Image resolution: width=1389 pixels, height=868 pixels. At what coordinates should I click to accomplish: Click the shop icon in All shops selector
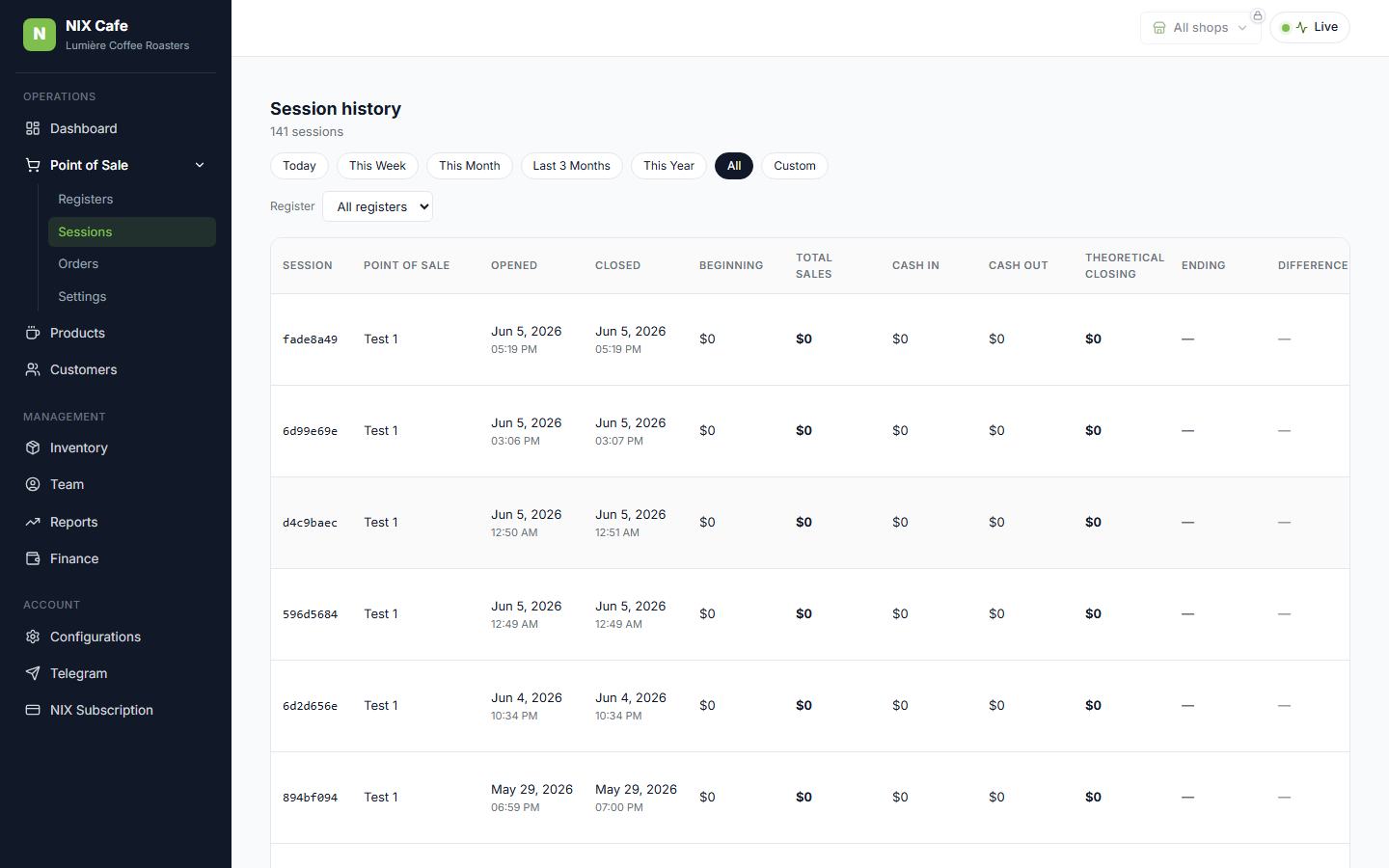coord(1159,28)
